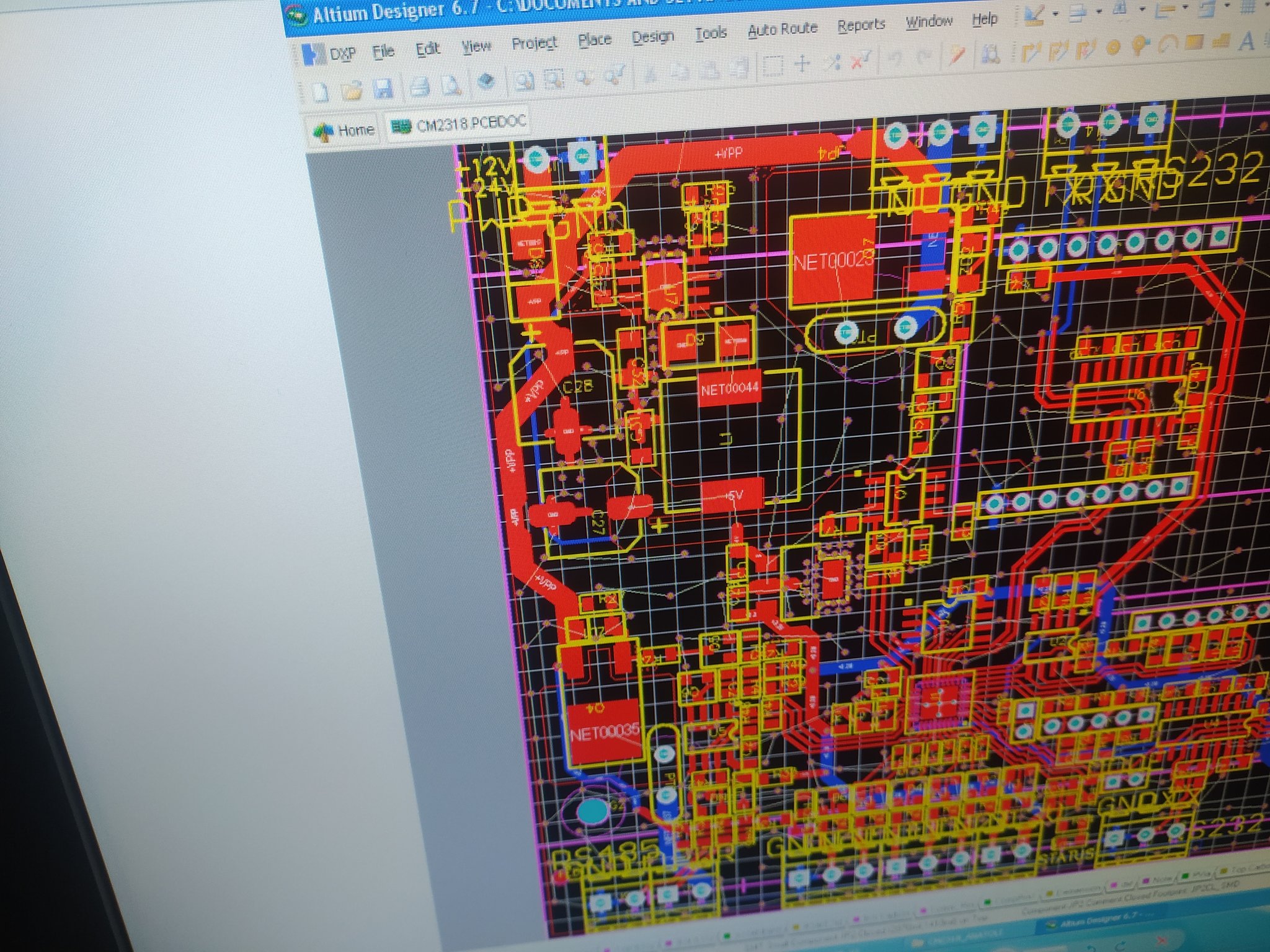Viewport: 1270px width, 952px height.
Task: Click the Print toolbar icon
Action: point(420,87)
